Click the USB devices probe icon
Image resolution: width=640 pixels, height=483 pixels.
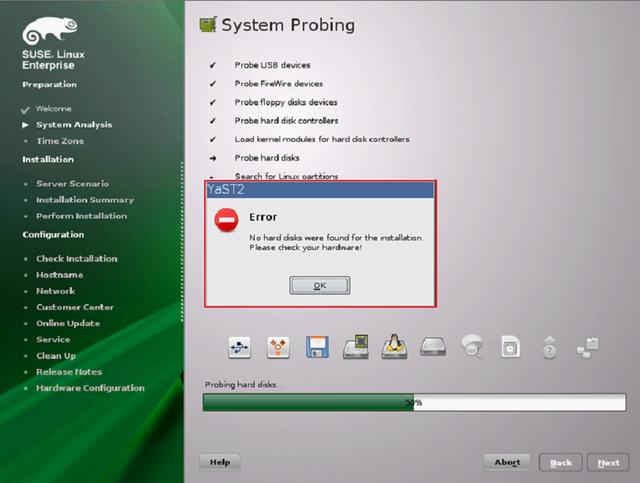point(239,347)
